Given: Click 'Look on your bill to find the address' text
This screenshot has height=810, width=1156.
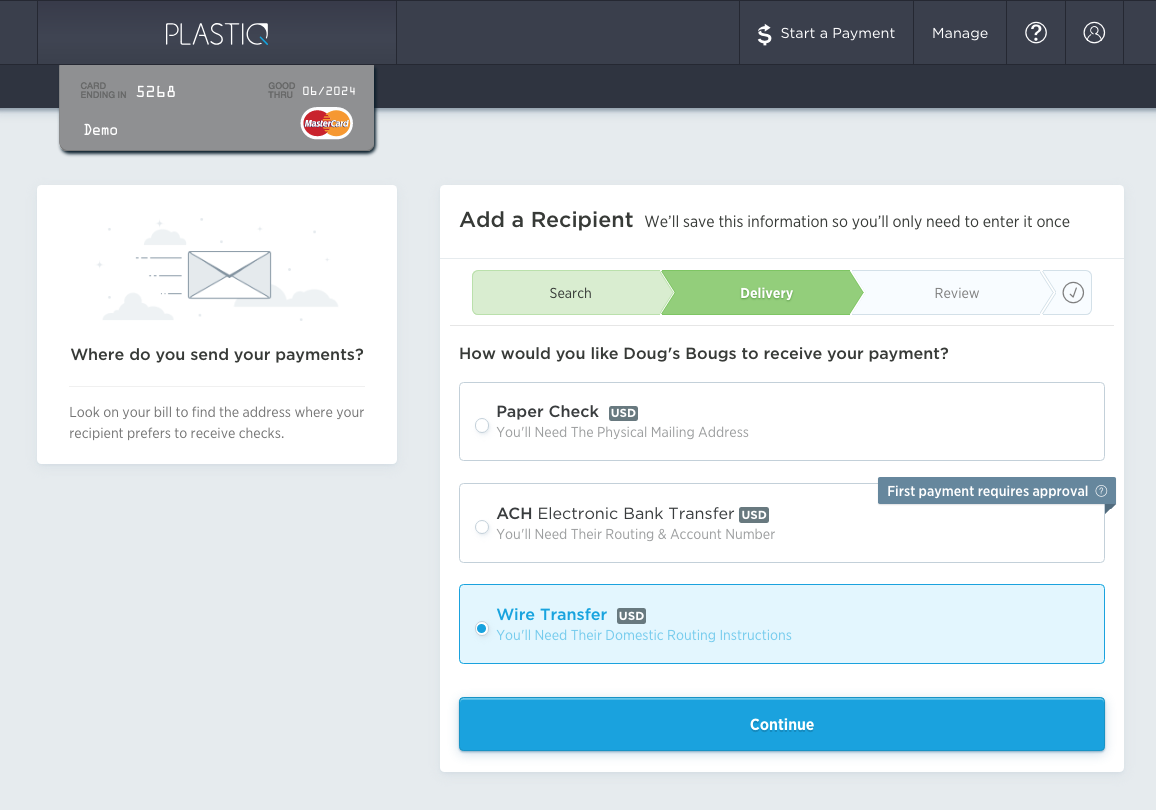Looking at the screenshot, I should pos(217,422).
